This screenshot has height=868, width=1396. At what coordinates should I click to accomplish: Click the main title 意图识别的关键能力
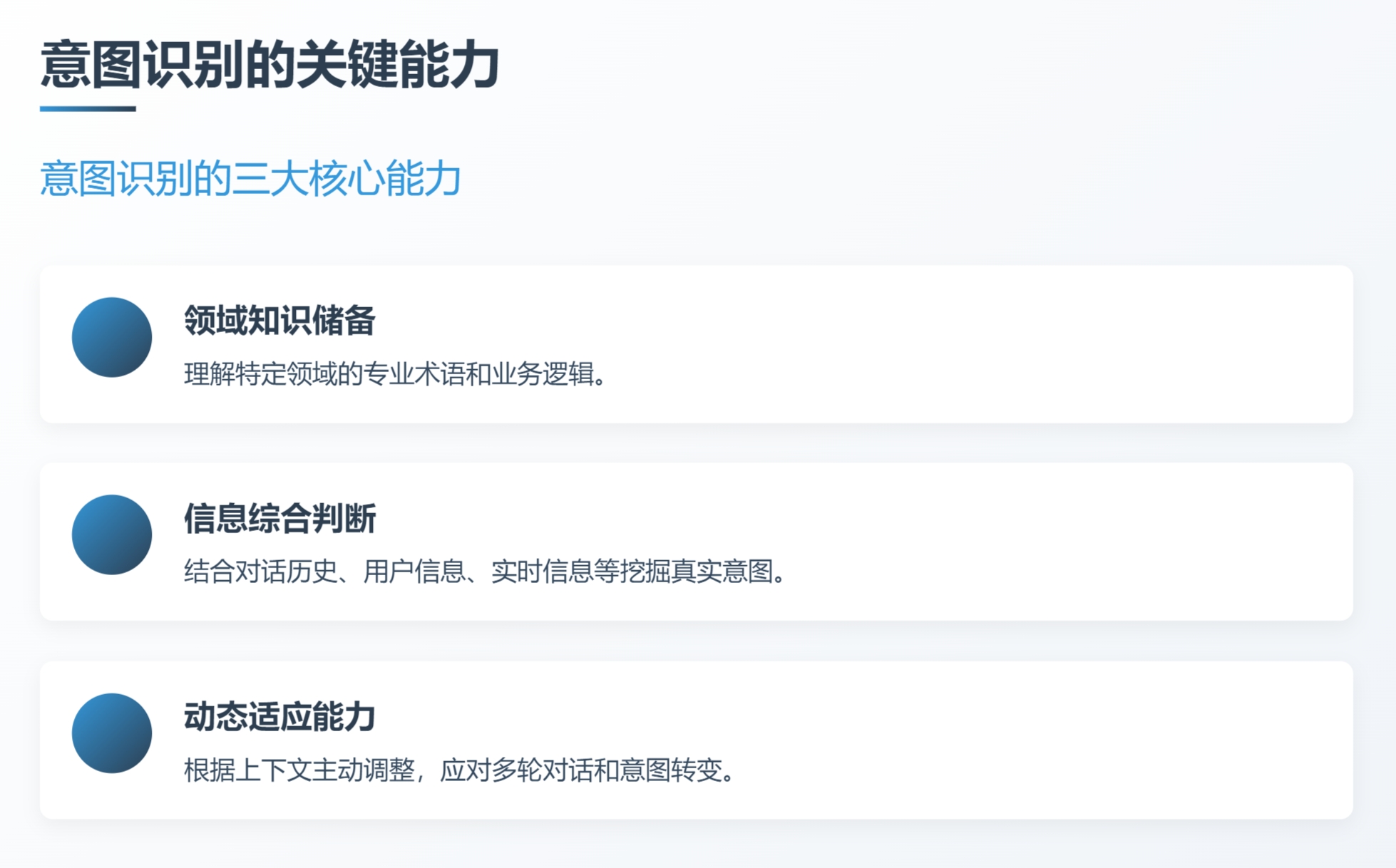[x=270, y=65]
